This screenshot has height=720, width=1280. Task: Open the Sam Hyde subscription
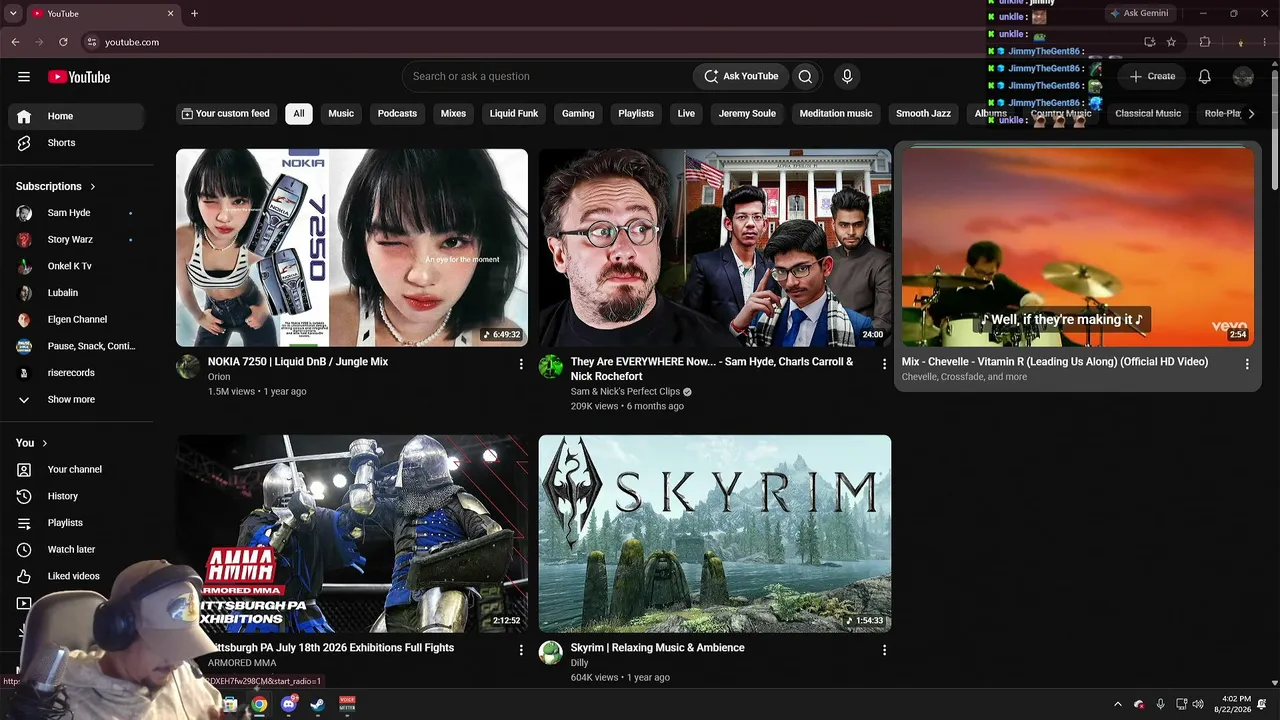[76, 213]
